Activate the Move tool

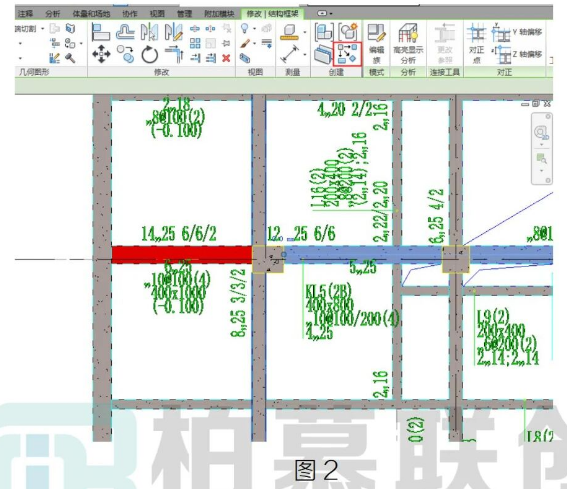(101, 54)
